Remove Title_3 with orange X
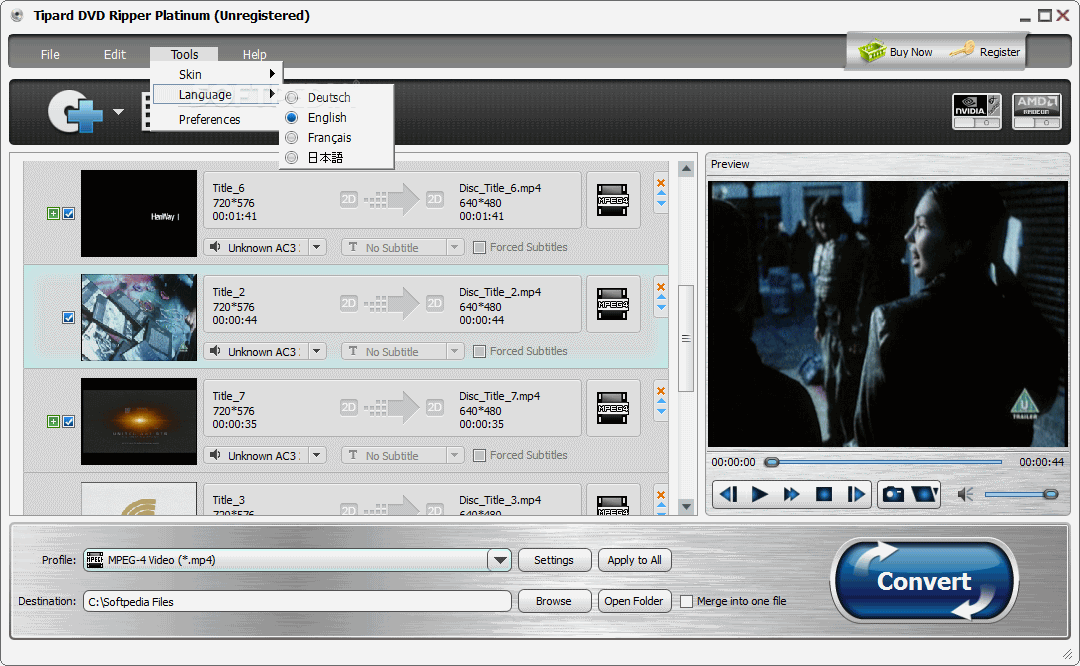Viewport: 1080px width, 666px height. [x=661, y=495]
